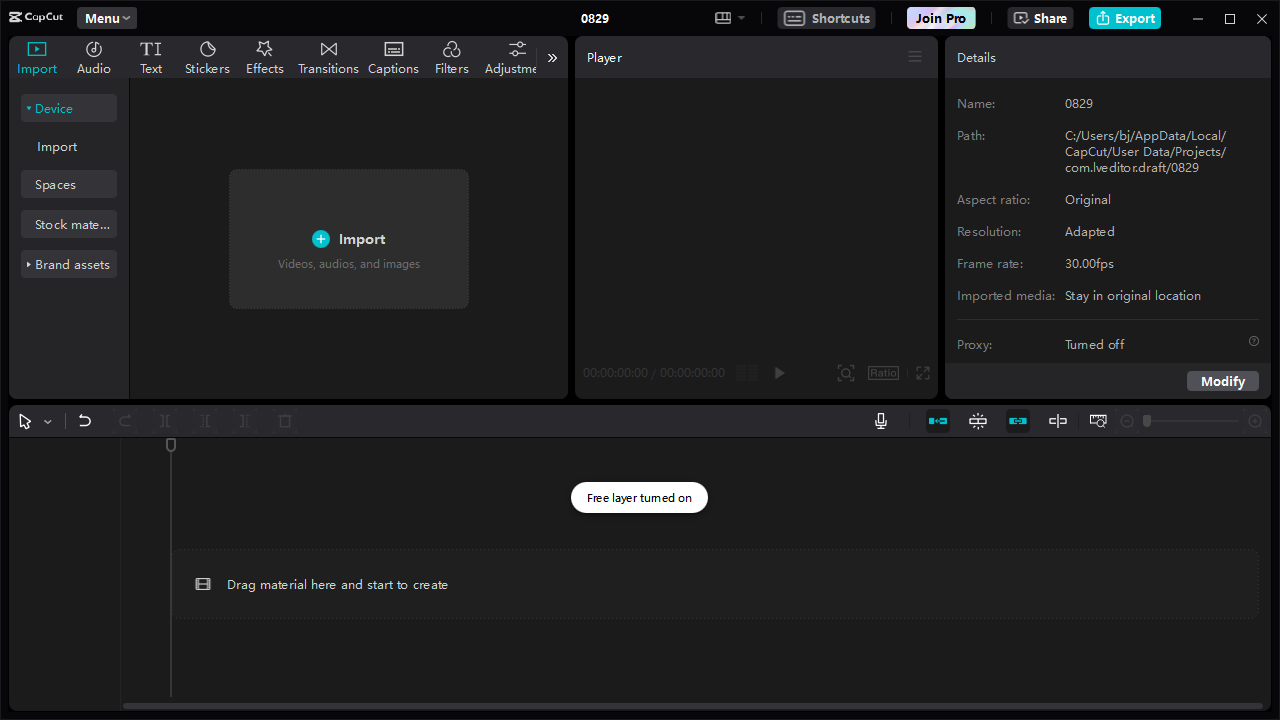Start recording with the microphone icon

pyautogui.click(x=880, y=420)
